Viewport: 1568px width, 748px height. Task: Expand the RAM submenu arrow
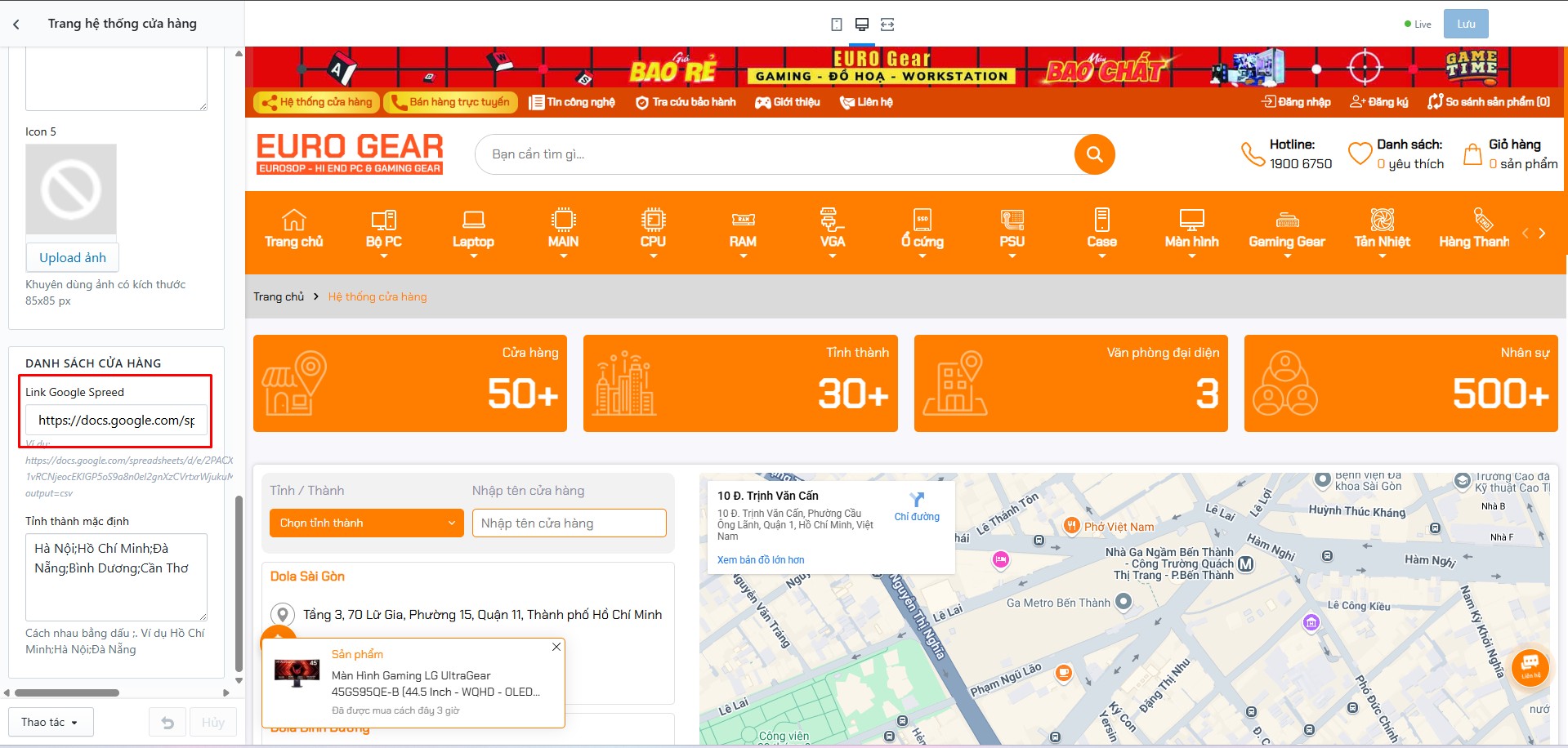tap(744, 256)
